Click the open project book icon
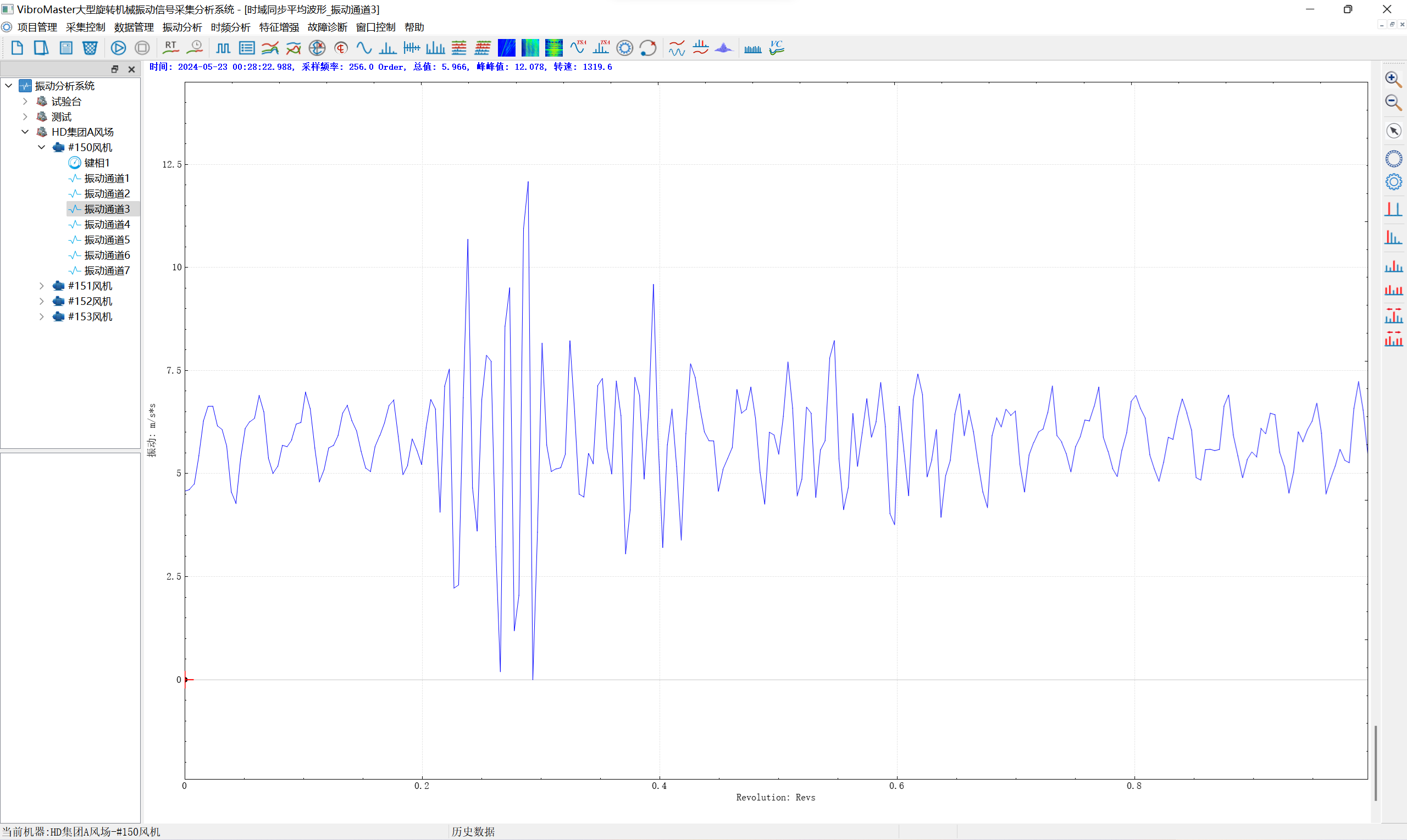Screen dimensions: 1407x840 41,48
